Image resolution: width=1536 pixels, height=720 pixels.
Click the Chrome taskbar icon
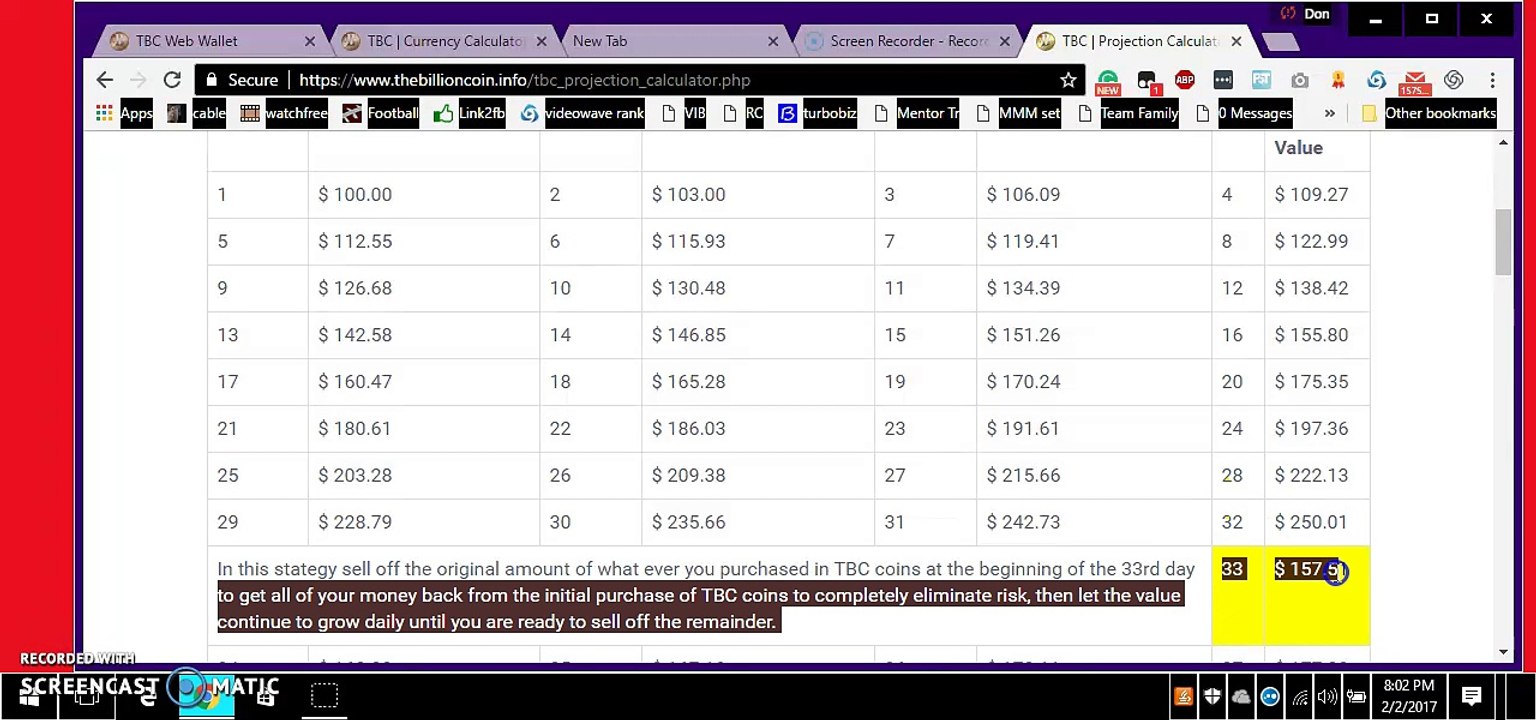click(205, 695)
